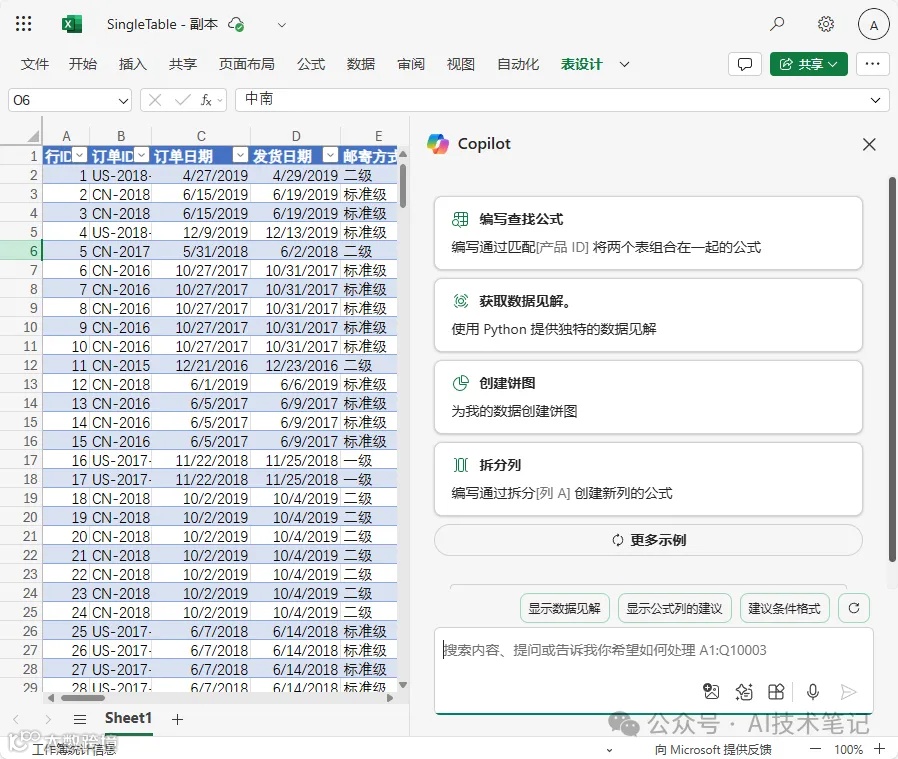Open the 订单ID column filter dropdown
898x759 pixels.
141,155
